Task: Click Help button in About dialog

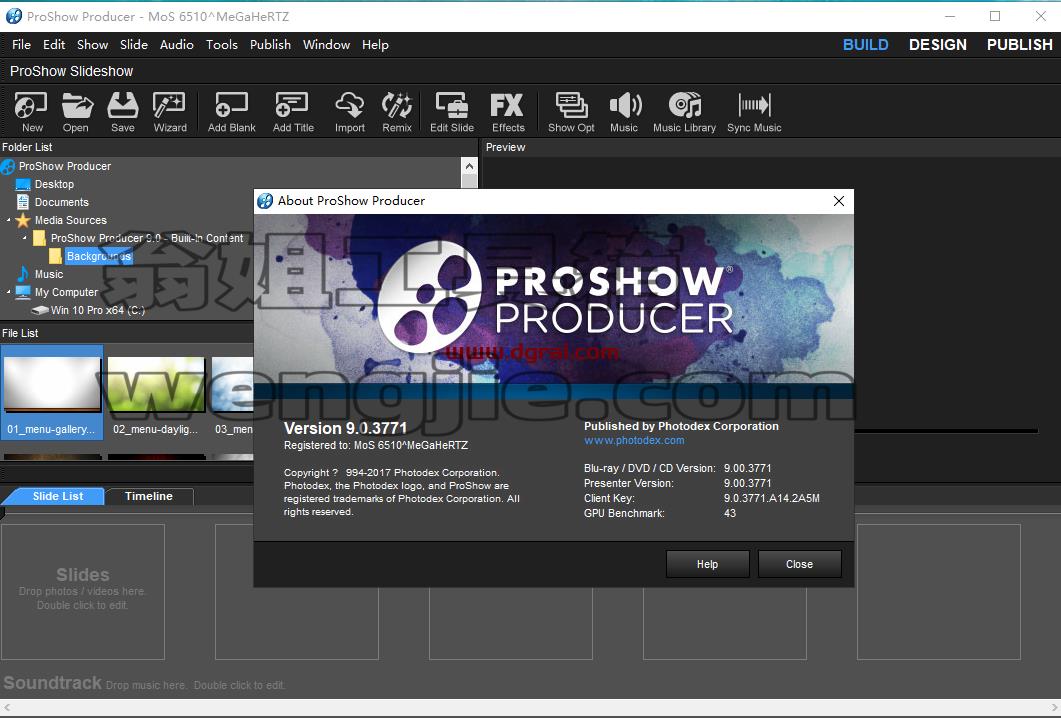Action: tap(707, 564)
